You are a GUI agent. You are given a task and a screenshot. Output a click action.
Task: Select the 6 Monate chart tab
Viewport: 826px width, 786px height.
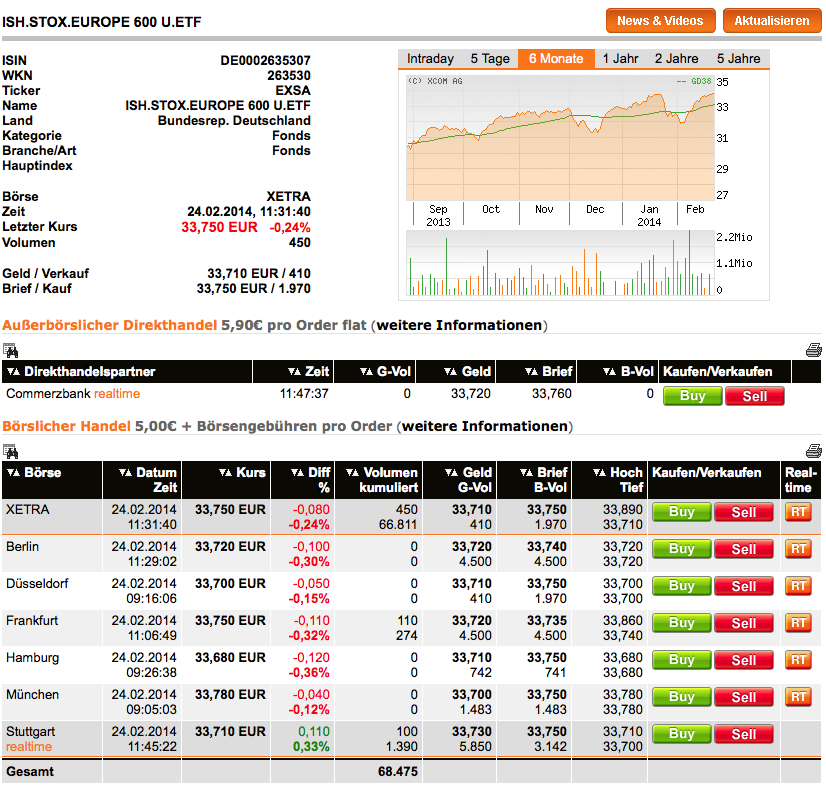pyautogui.click(x=556, y=58)
